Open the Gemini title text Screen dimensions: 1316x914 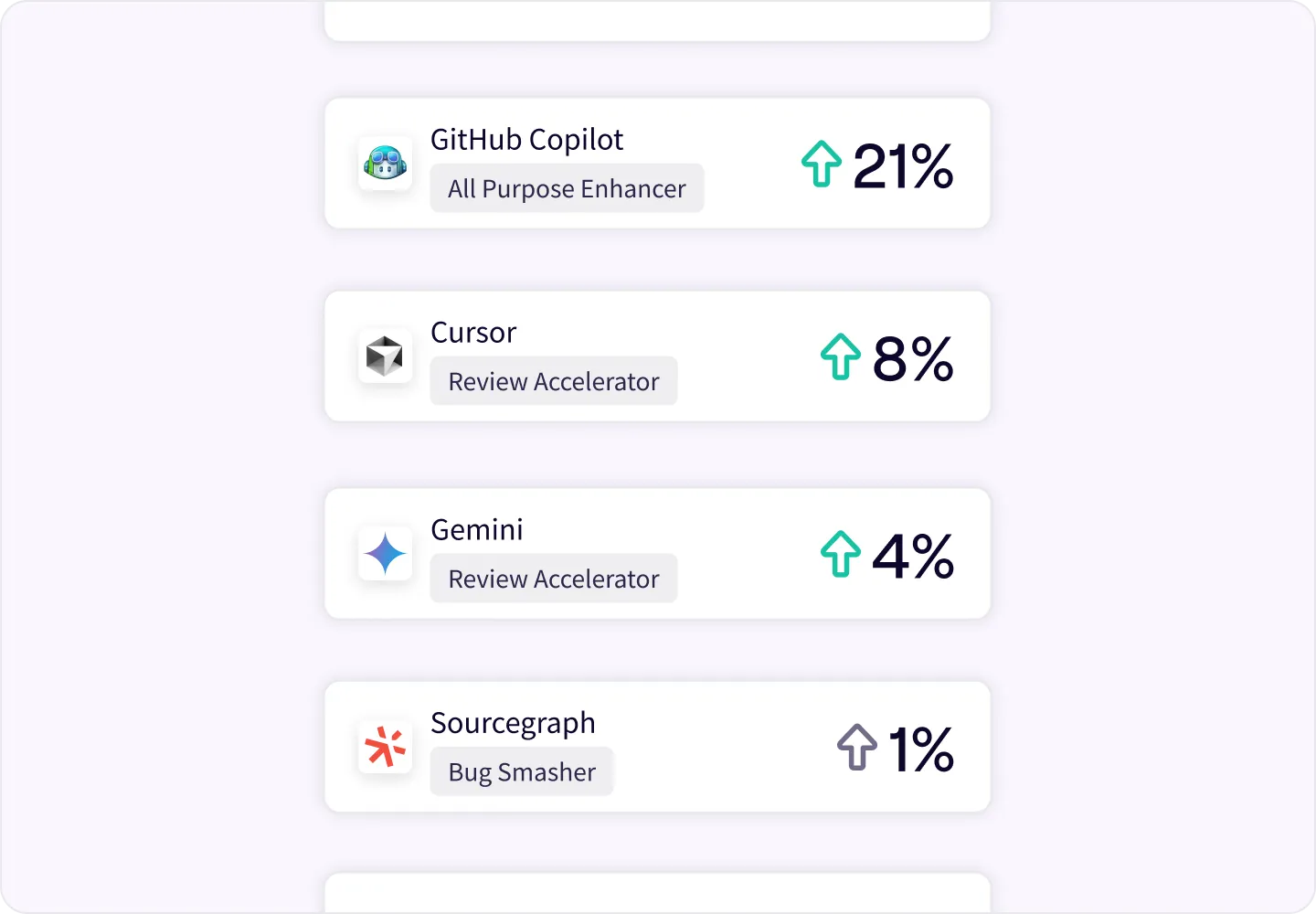477,530
